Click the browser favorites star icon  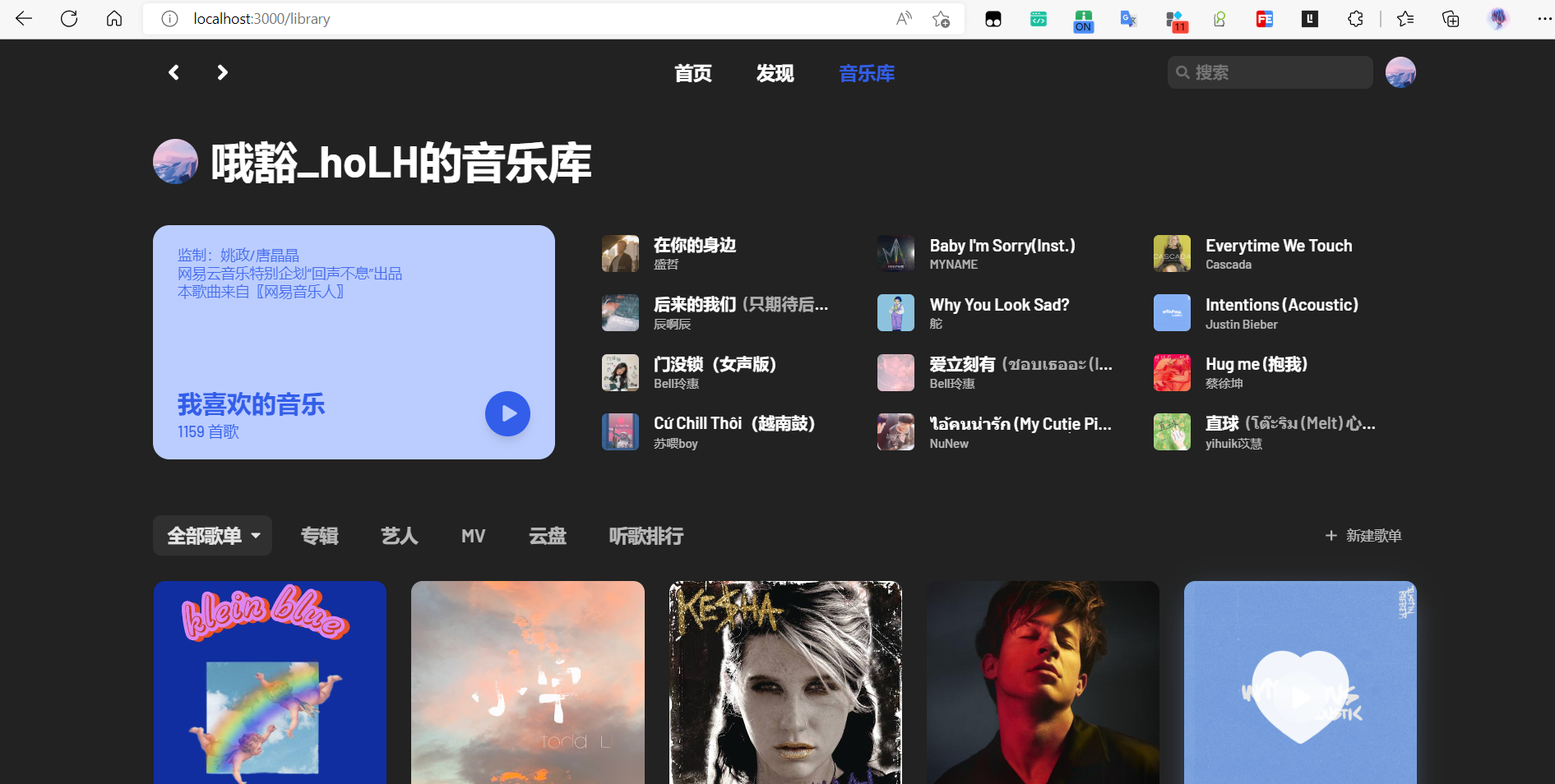tap(1405, 18)
